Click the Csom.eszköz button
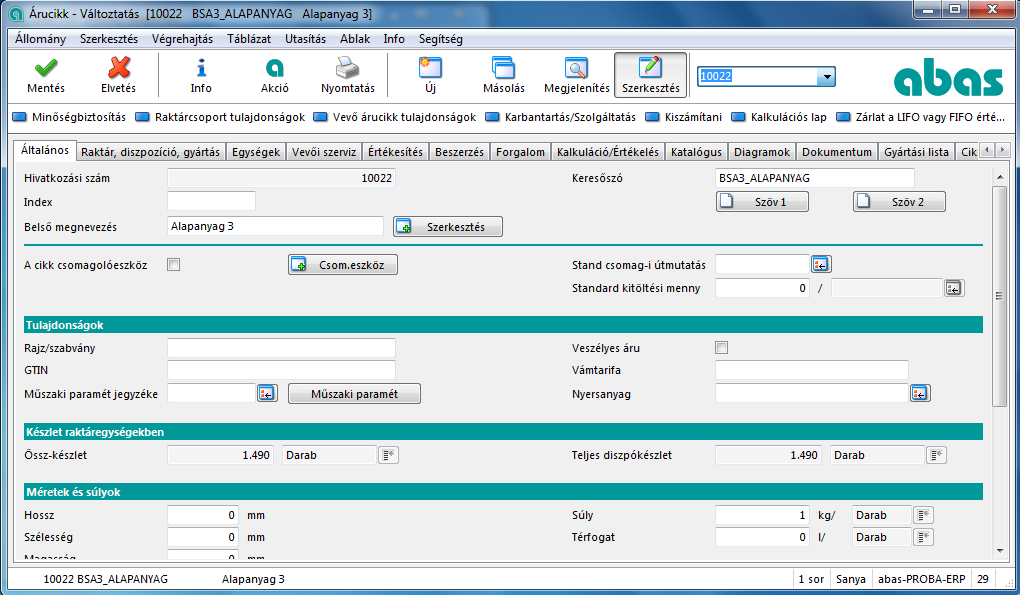The height and width of the screenshot is (595, 1020). click(x=343, y=265)
